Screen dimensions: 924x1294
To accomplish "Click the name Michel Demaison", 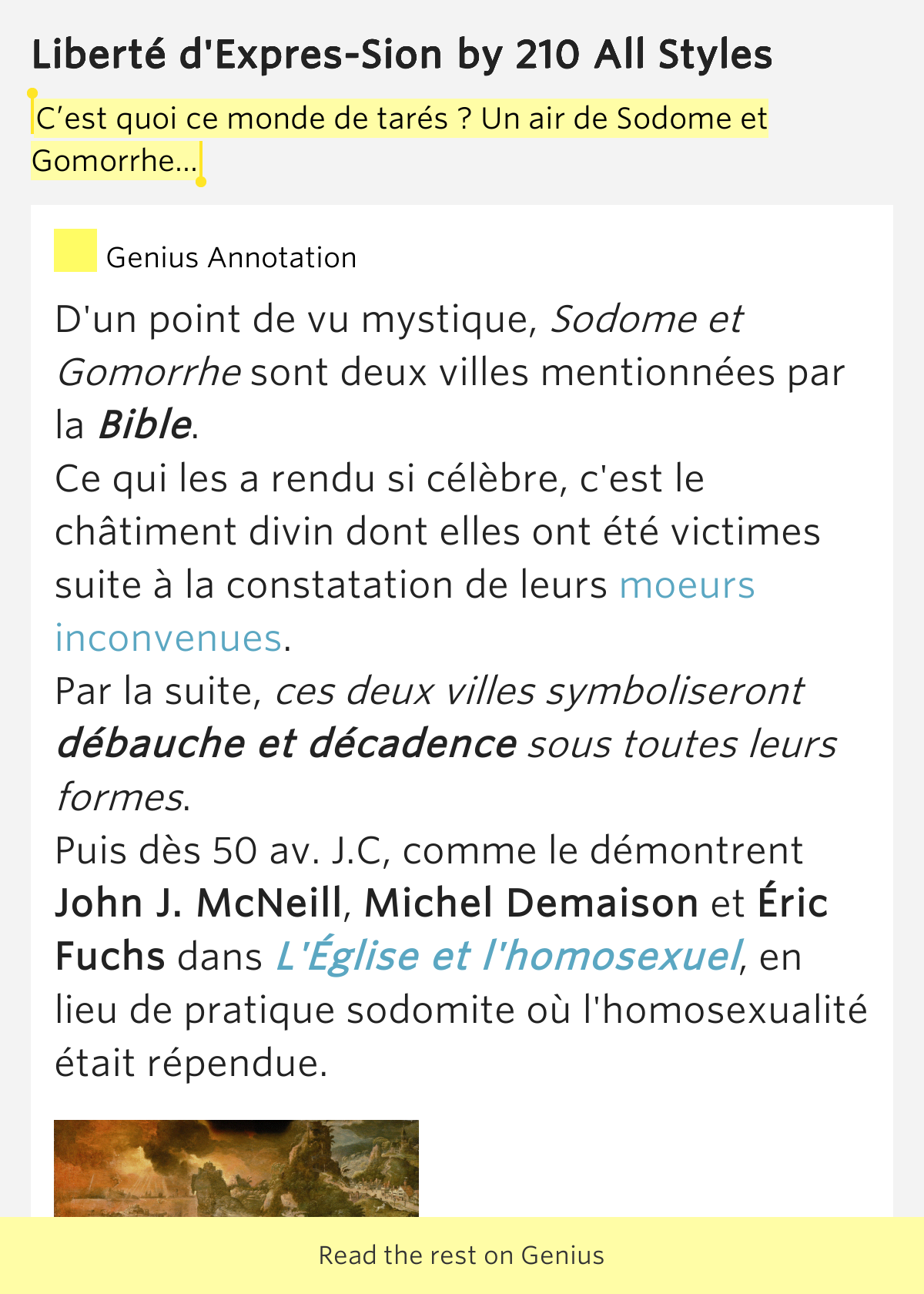I will click(531, 903).
